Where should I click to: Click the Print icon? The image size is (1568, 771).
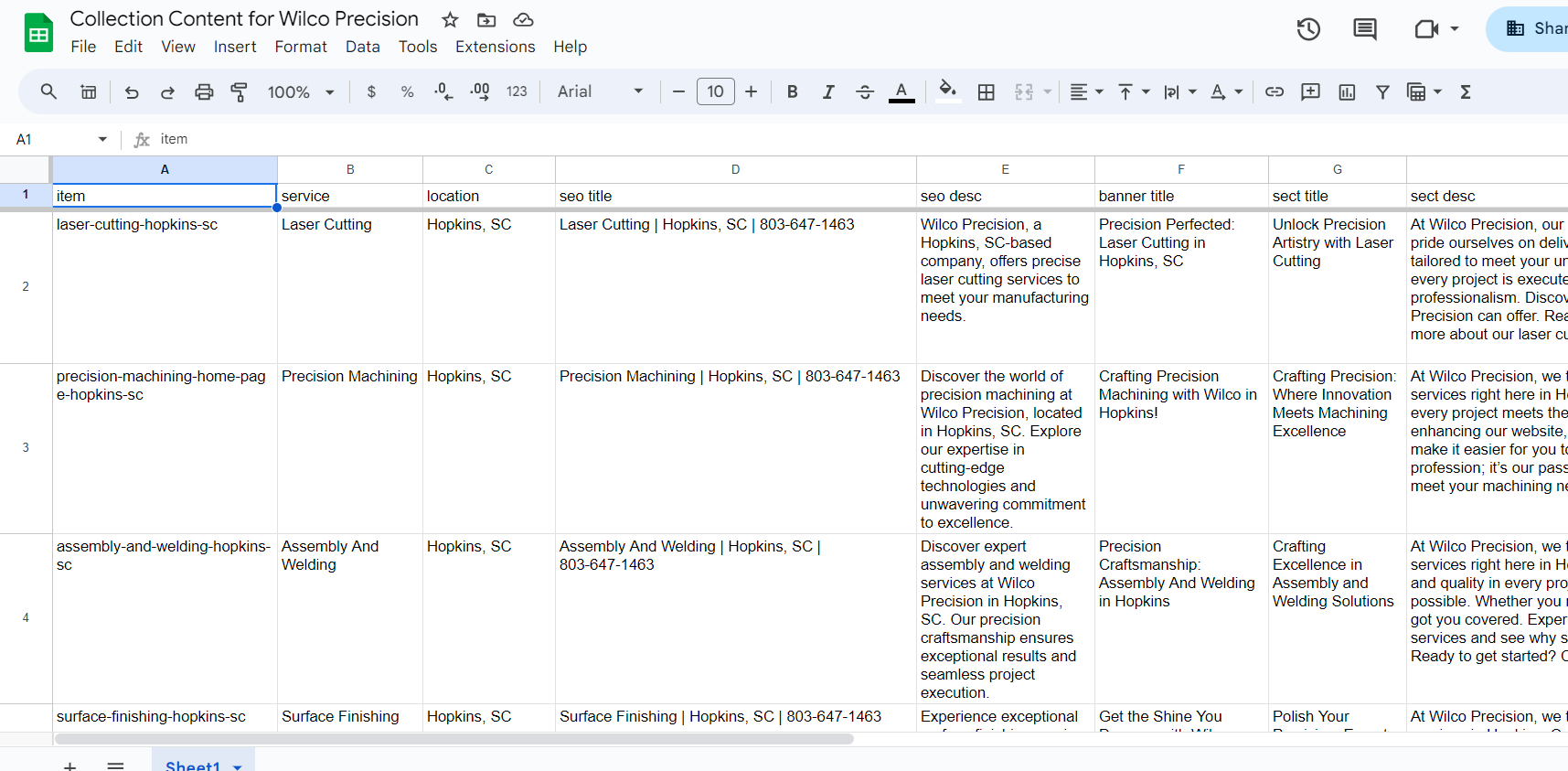(204, 91)
